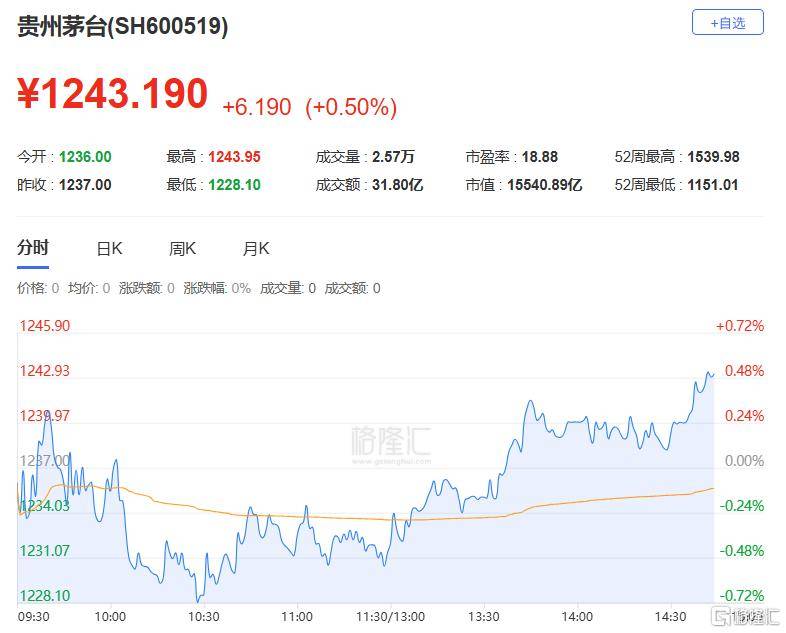Click the 1245.90 price axis label
Image resolution: width=786 pixels, height=633 pixels.
coord(45,326)
